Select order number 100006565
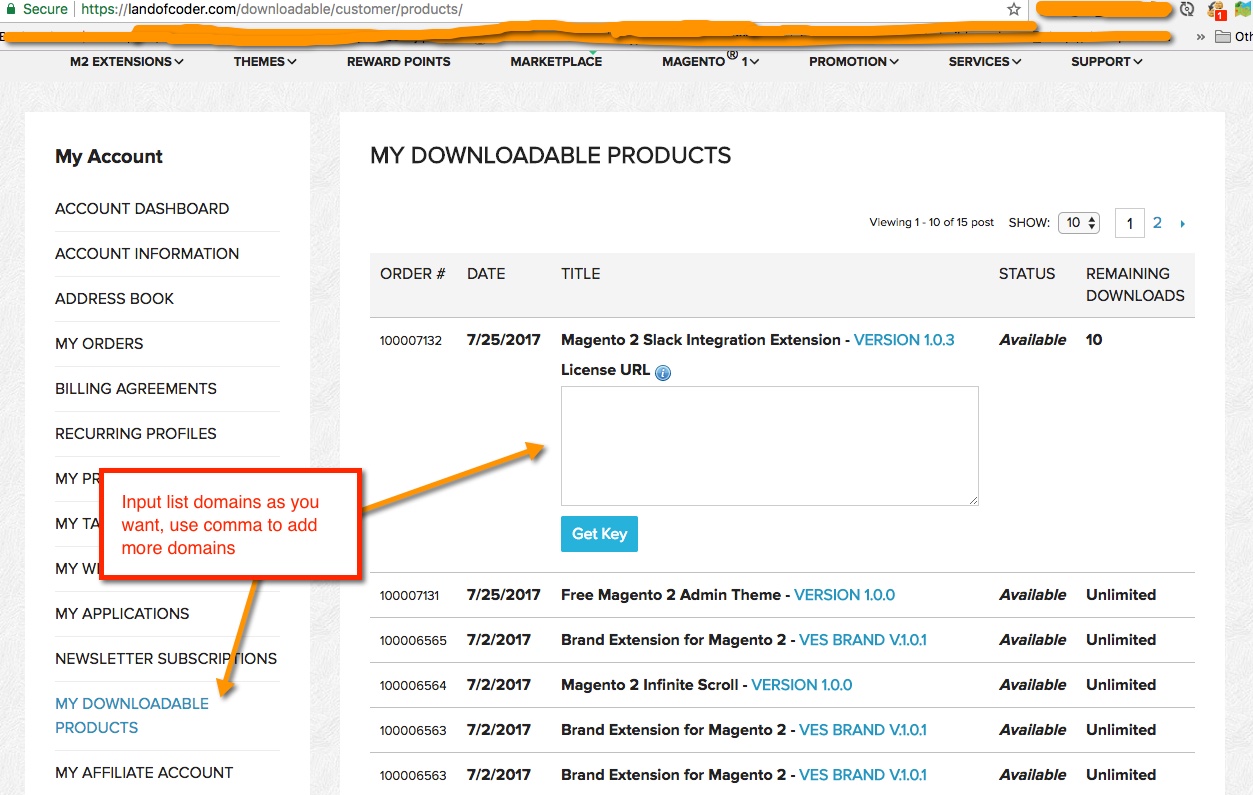Screen dimensions: 1253x795 (413, 641)
